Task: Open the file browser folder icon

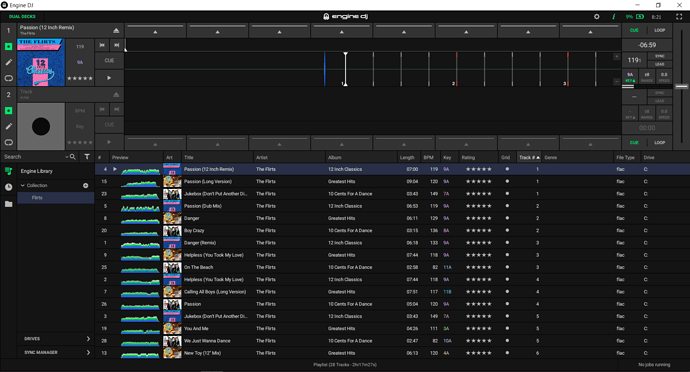Action: 8,204
